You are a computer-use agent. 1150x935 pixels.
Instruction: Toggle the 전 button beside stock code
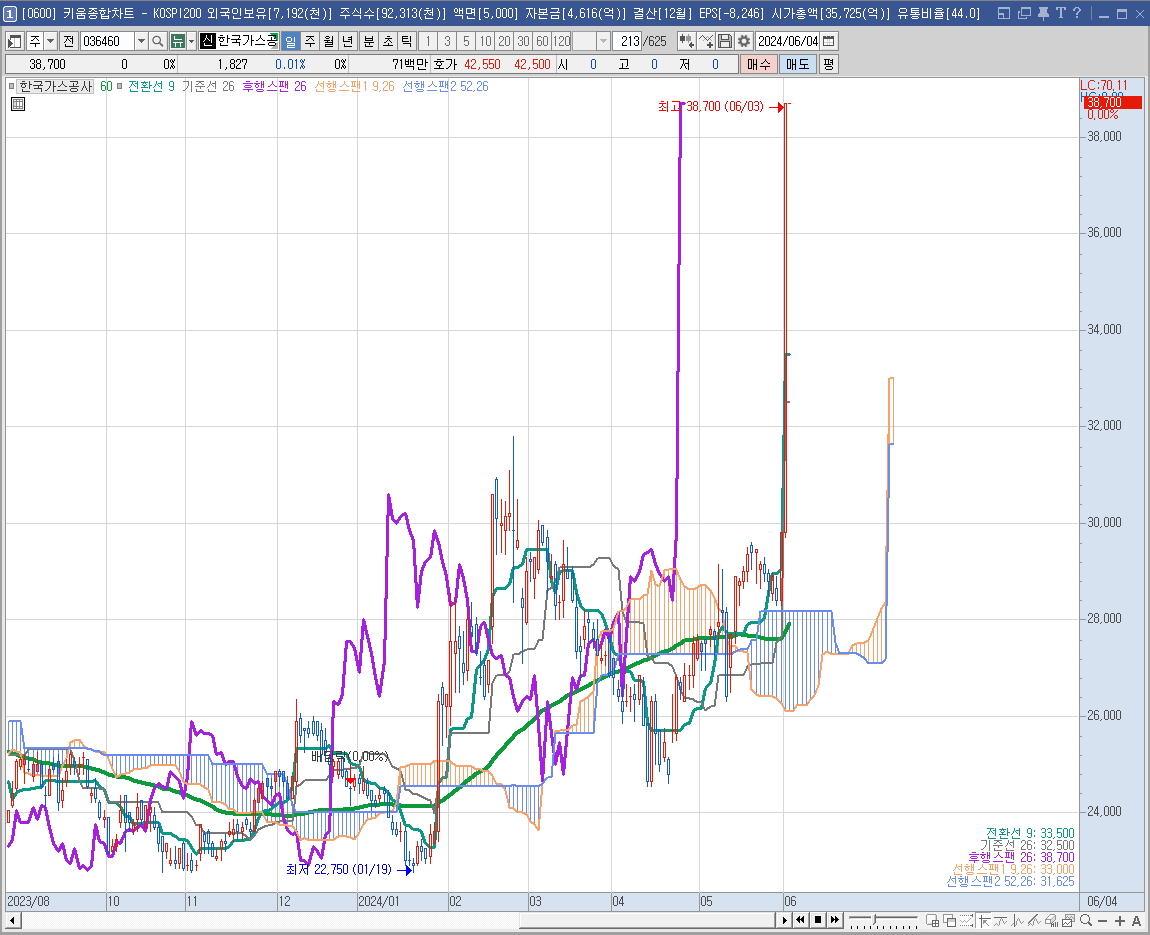click(69, 41)
